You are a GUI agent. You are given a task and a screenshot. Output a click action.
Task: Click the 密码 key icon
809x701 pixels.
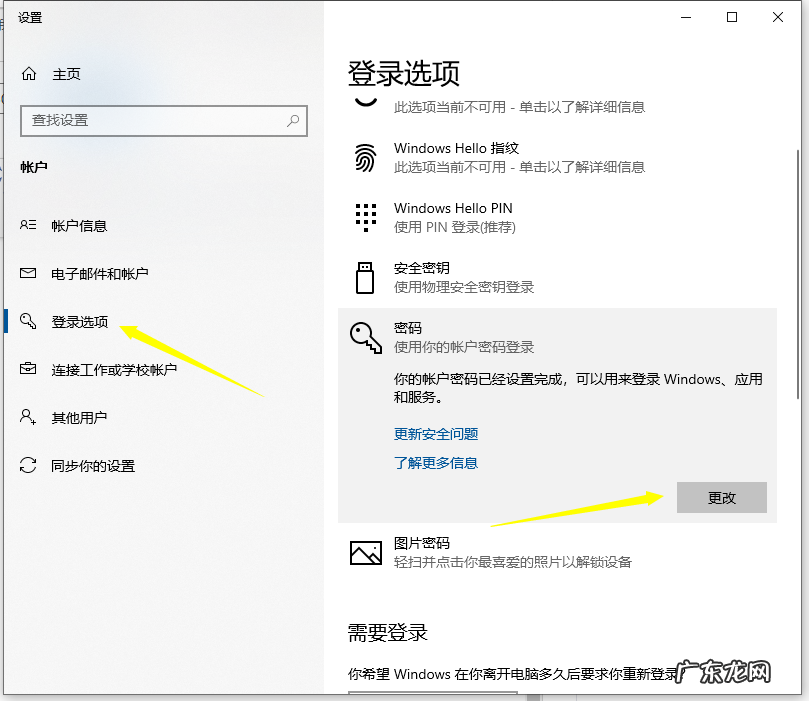pos(366,338)
